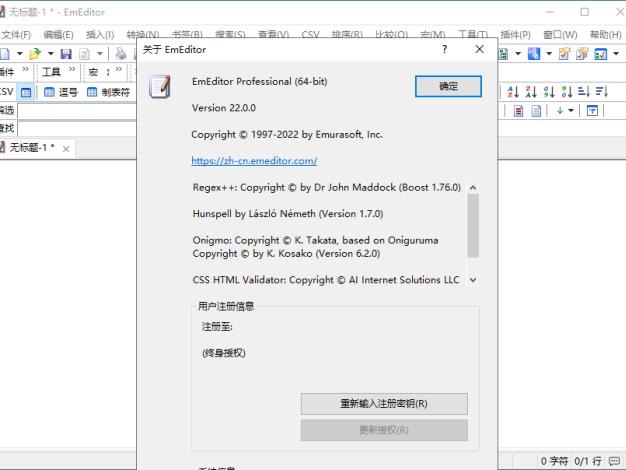
Task: Click the green tree-structure document icon
Action: [x=503, y=54]
